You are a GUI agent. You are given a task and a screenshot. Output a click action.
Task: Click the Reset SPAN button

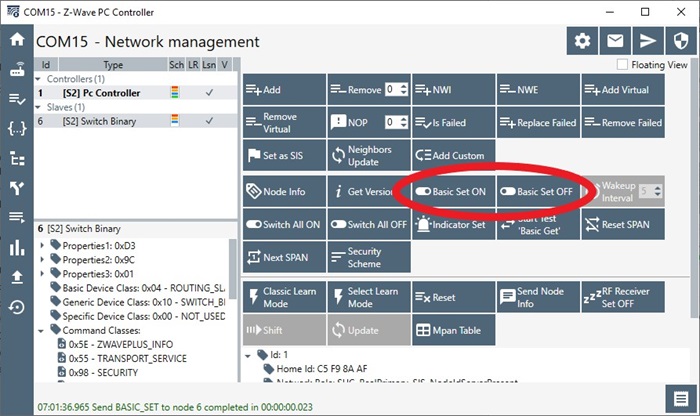point(623,225)
